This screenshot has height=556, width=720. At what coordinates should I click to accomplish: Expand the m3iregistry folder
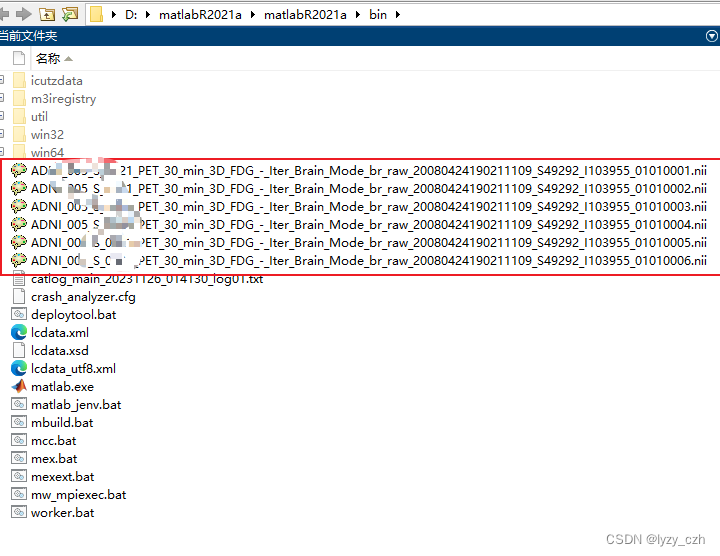pyautogui.click(x=1, y=98)
